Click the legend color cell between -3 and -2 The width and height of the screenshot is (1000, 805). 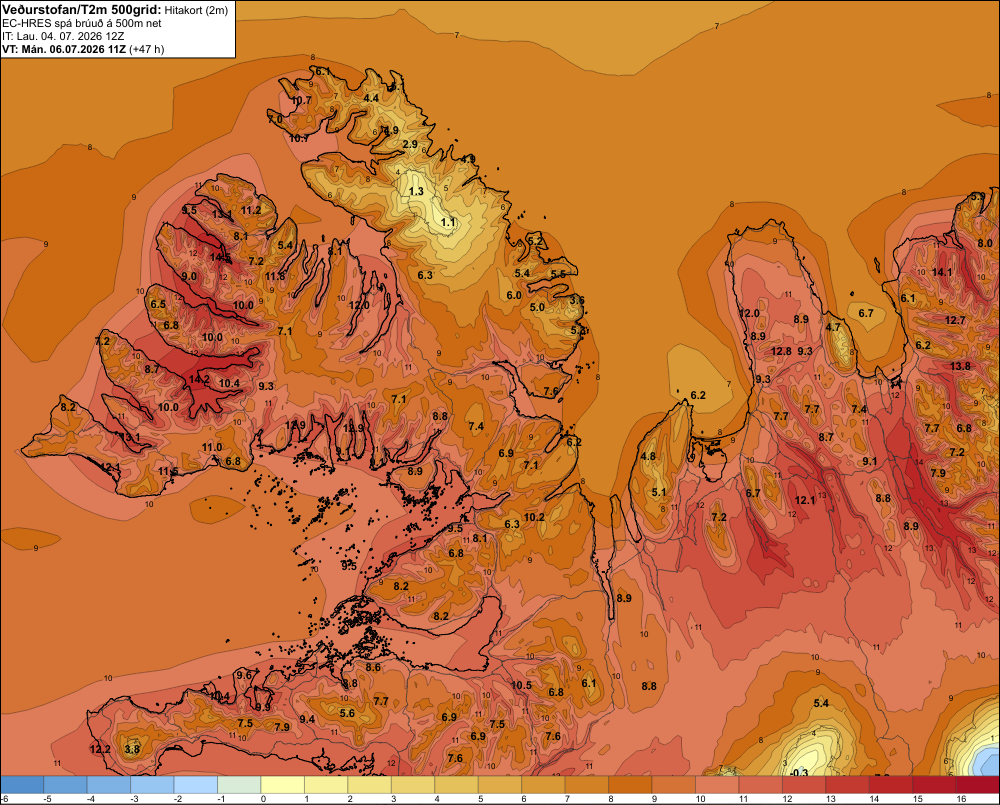coord(152,785)
